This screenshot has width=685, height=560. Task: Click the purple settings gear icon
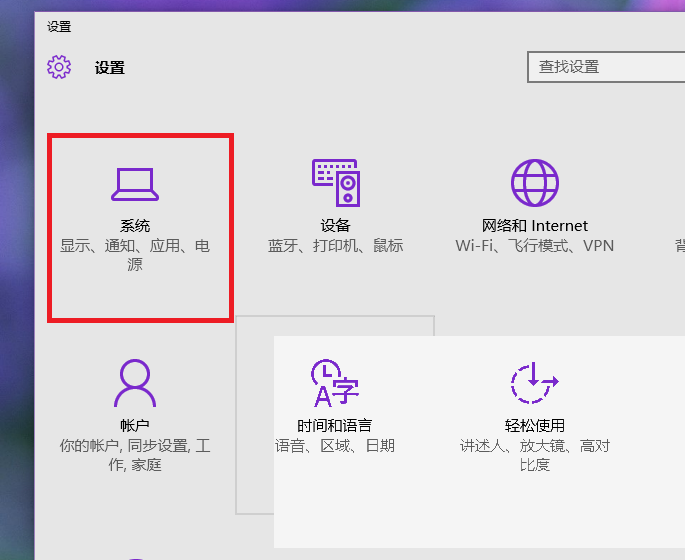pos(59,67)
